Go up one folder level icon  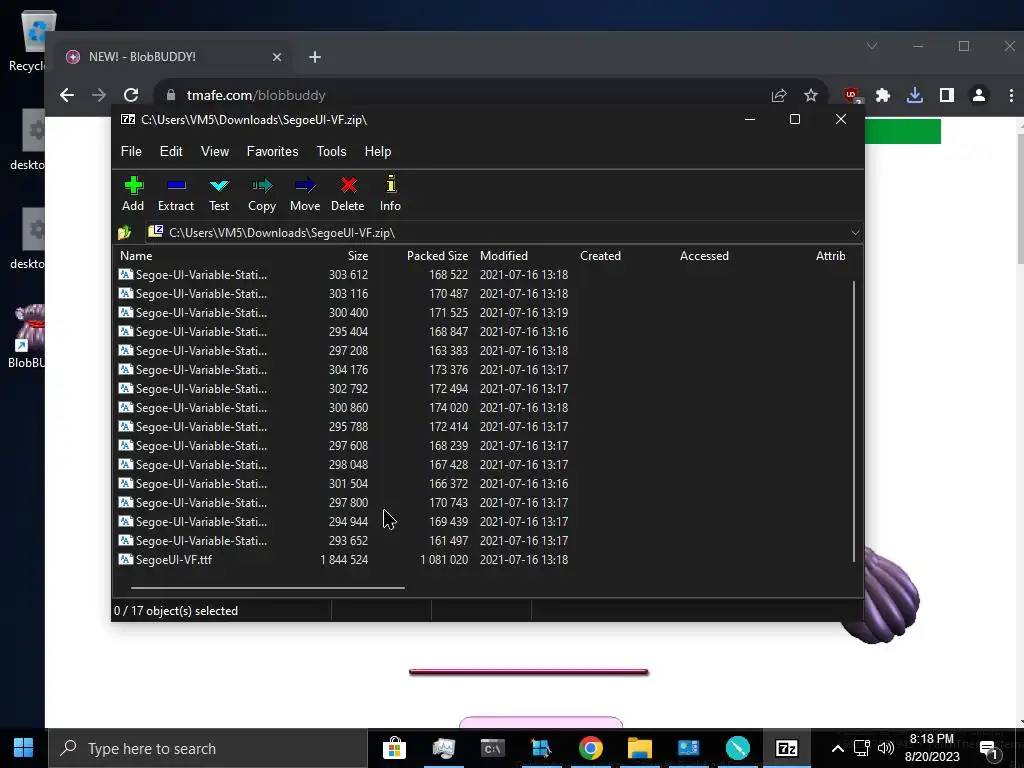click(125, 232)
